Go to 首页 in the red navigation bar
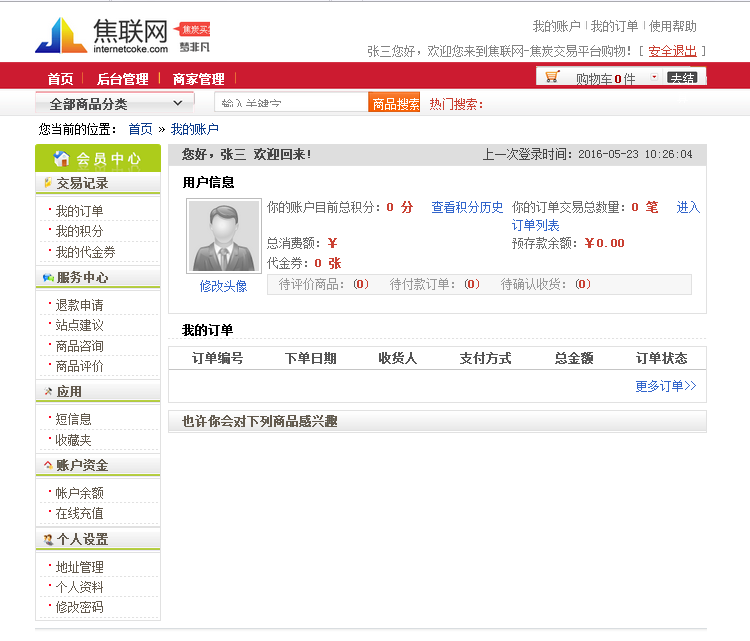Image resolution: width=750 pixels, height=641 pixels. coord(60,79)
